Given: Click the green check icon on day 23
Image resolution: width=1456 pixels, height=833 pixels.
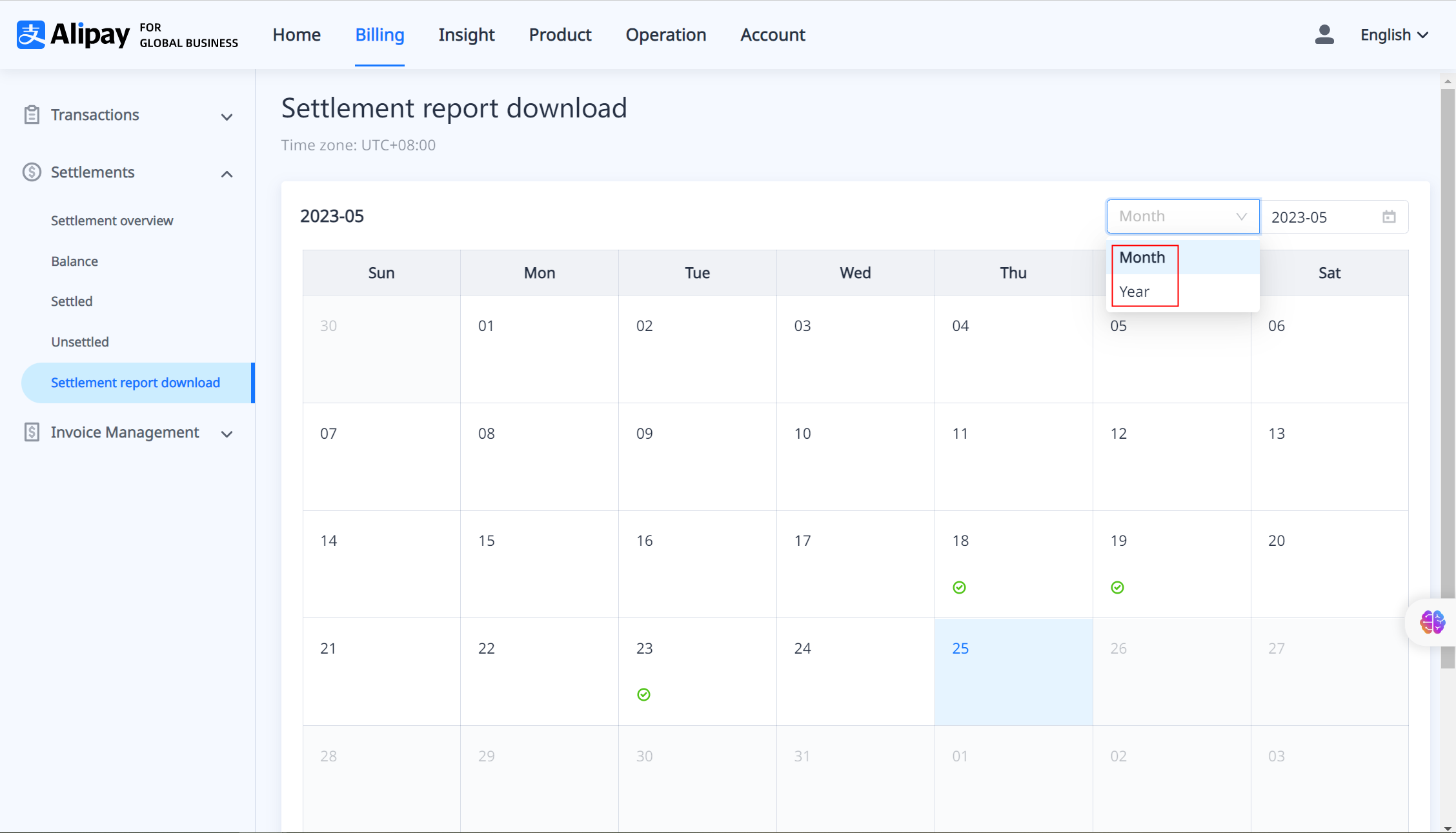Looking at the screenshot, I should (643, 694).
